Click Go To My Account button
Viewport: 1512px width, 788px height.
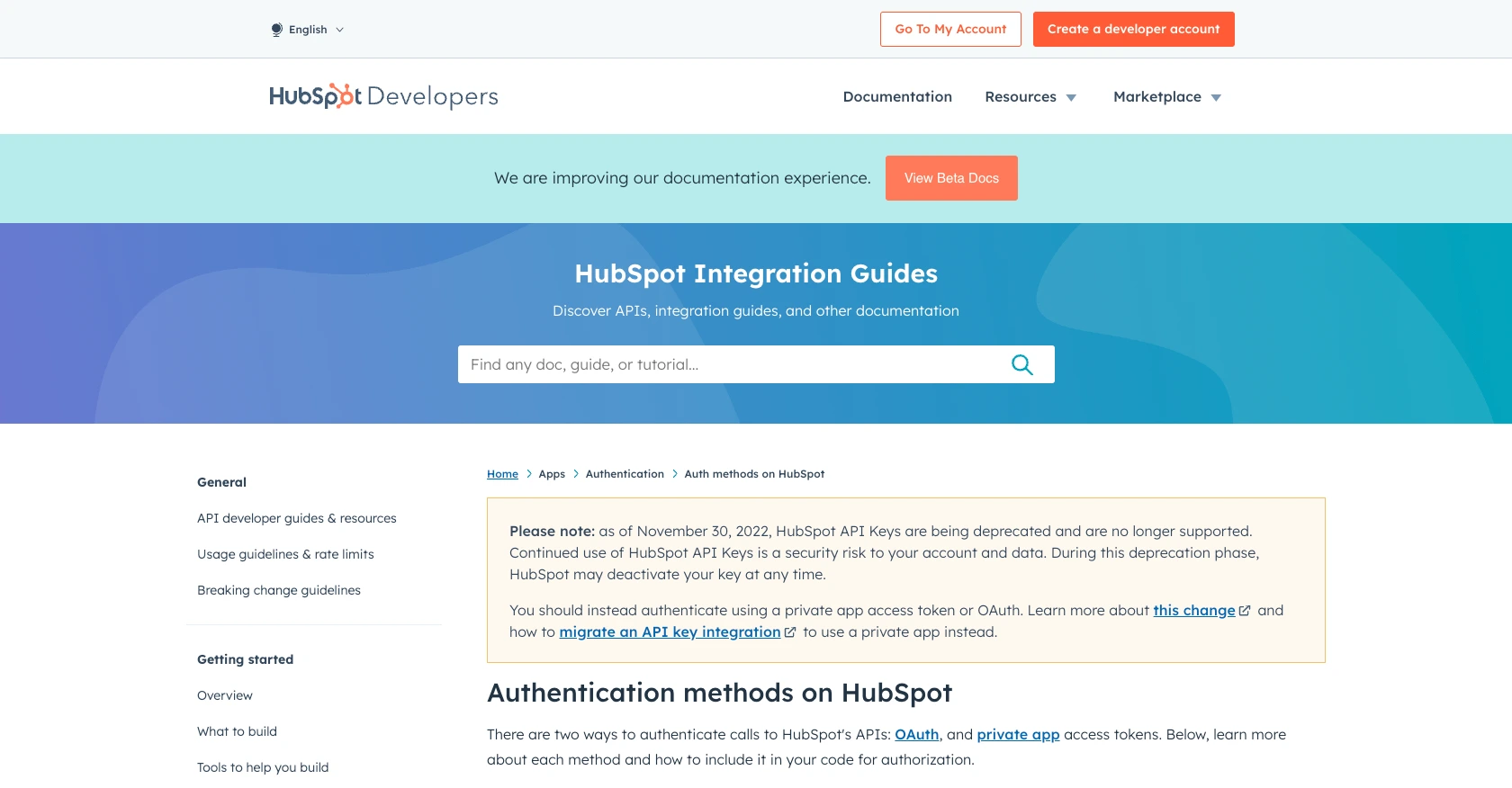click(950, 29)
